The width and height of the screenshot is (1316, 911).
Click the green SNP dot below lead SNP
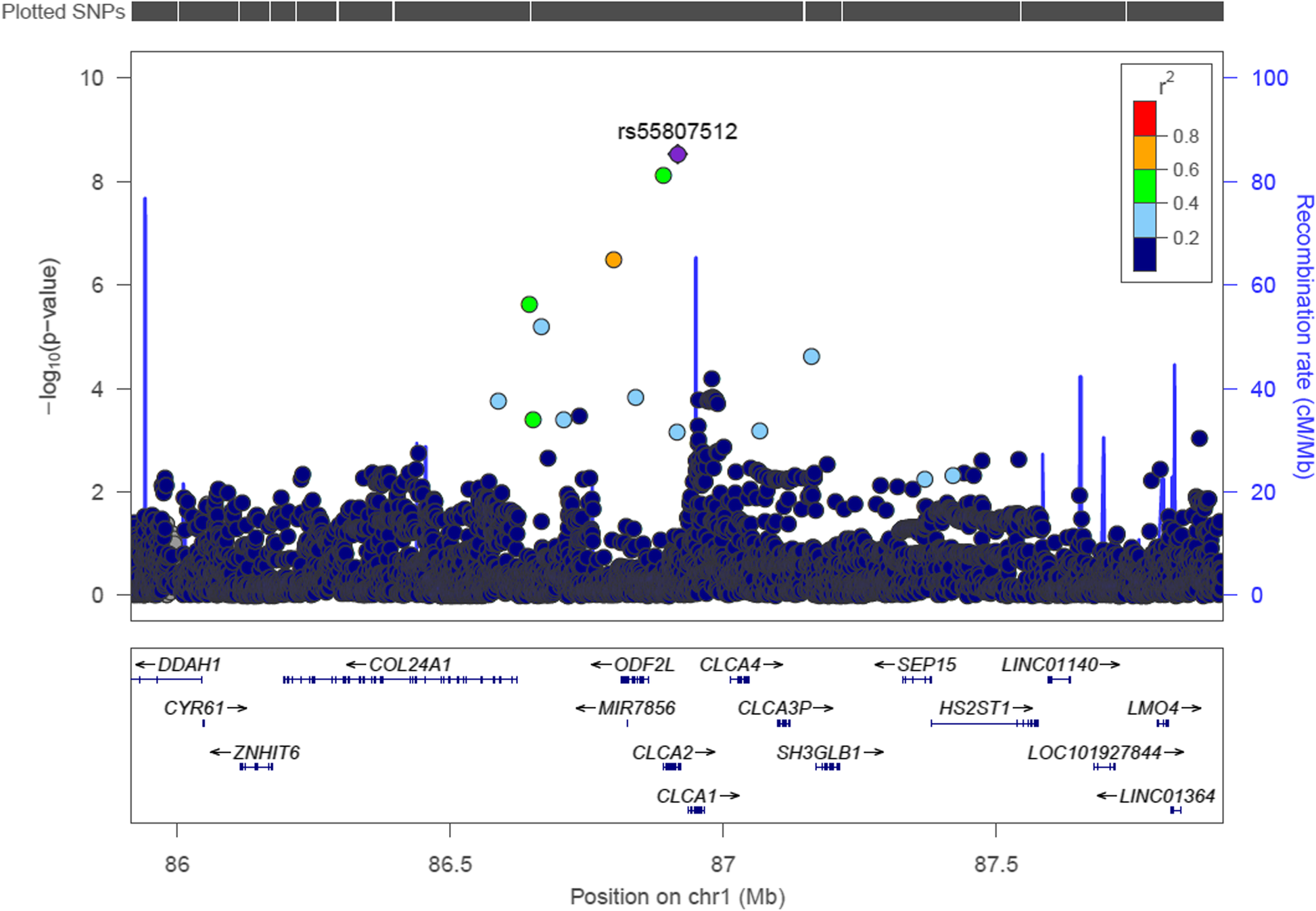[x=663, y=176]
